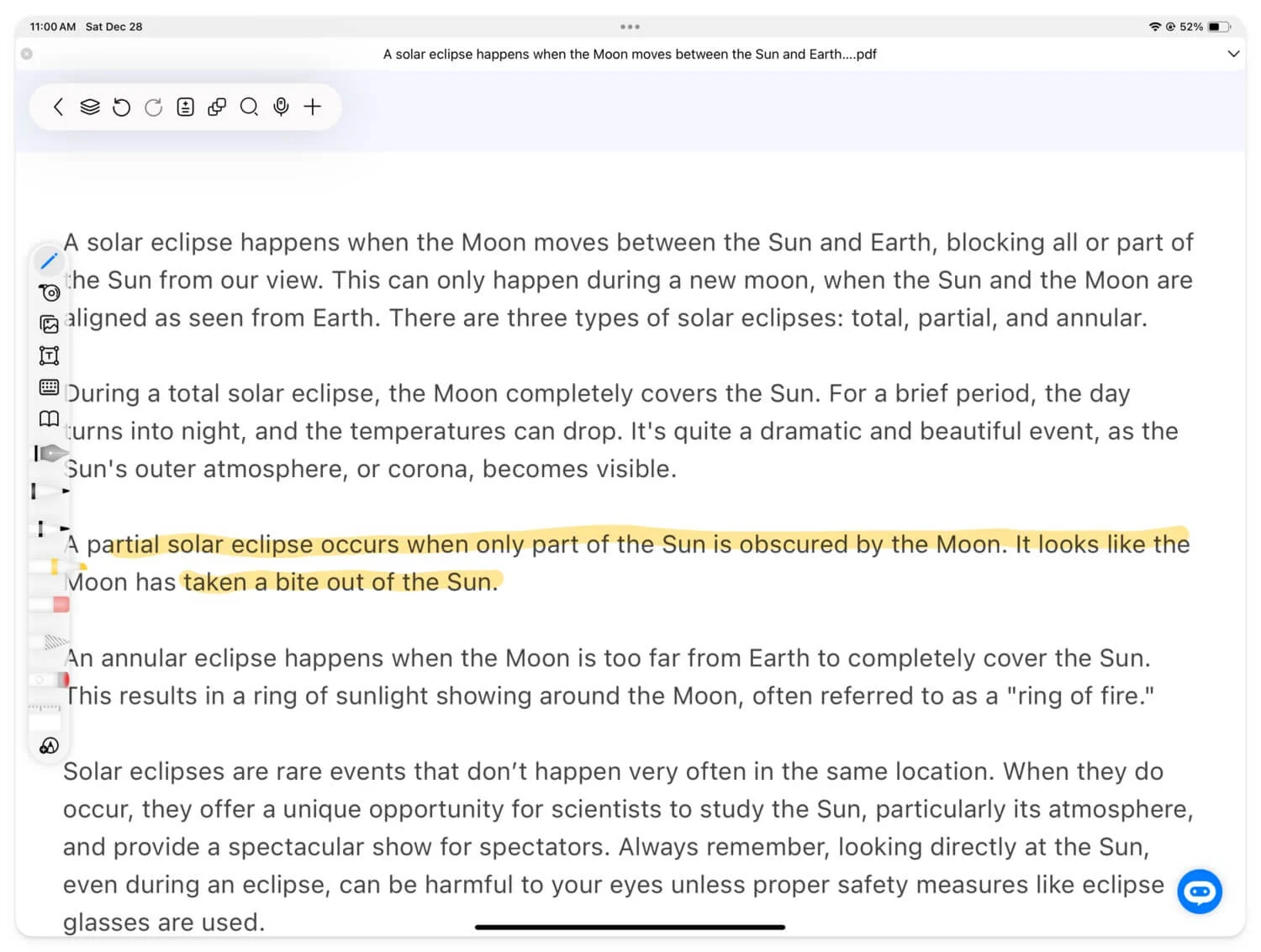1261x952 pixels.
Task: Undo the last action
Action: point(122,107)
